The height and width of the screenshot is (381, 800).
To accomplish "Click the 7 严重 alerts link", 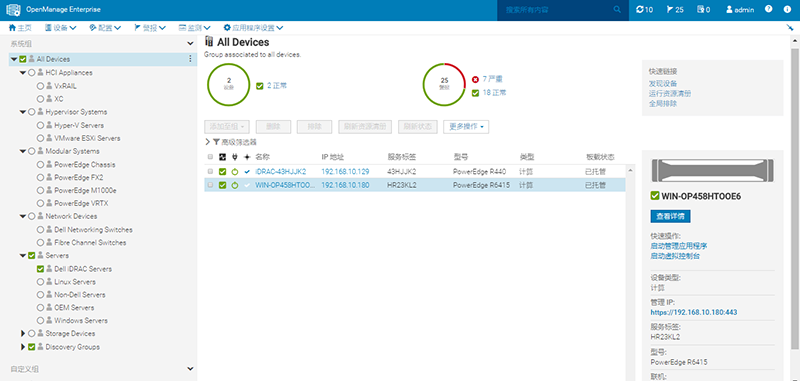I will 492,80.
